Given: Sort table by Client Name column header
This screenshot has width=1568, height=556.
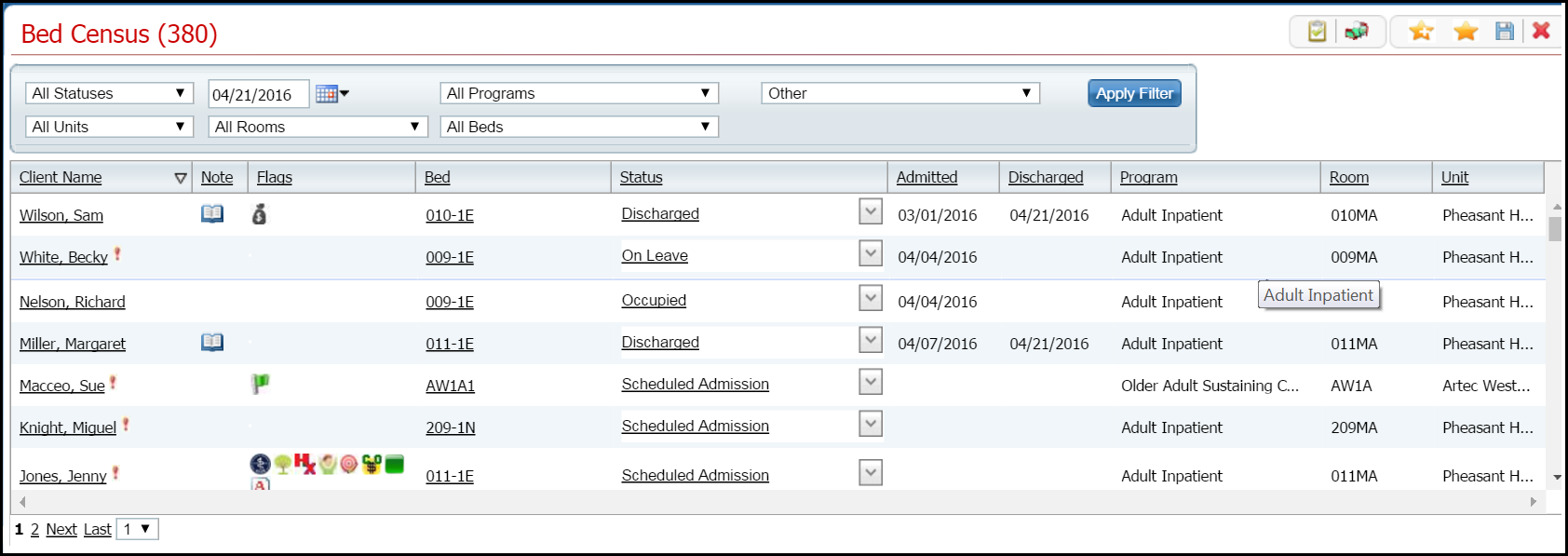Looking at the screenshot, I should point(61,177).
